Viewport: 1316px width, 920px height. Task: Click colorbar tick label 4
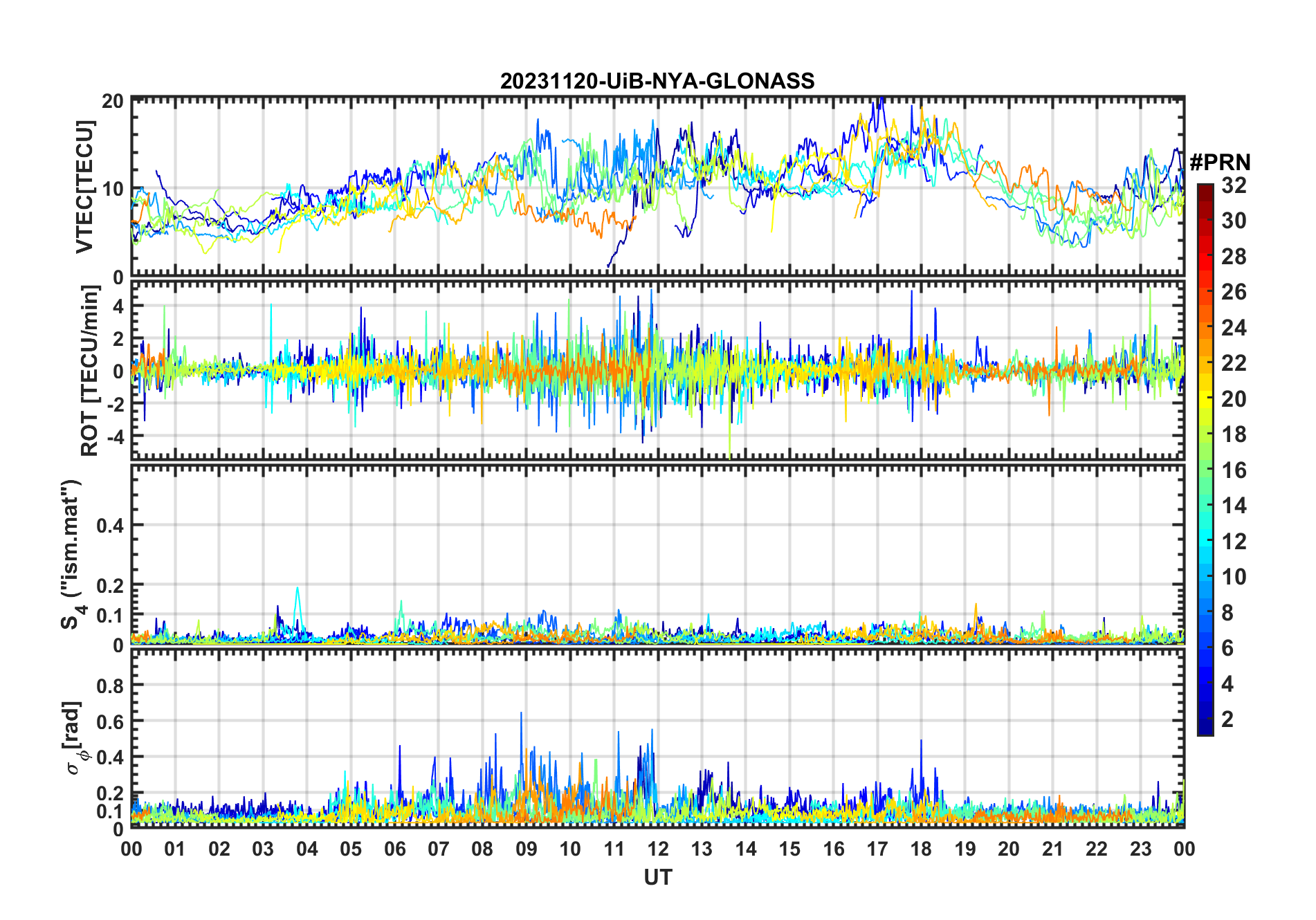pos(1227,684)
